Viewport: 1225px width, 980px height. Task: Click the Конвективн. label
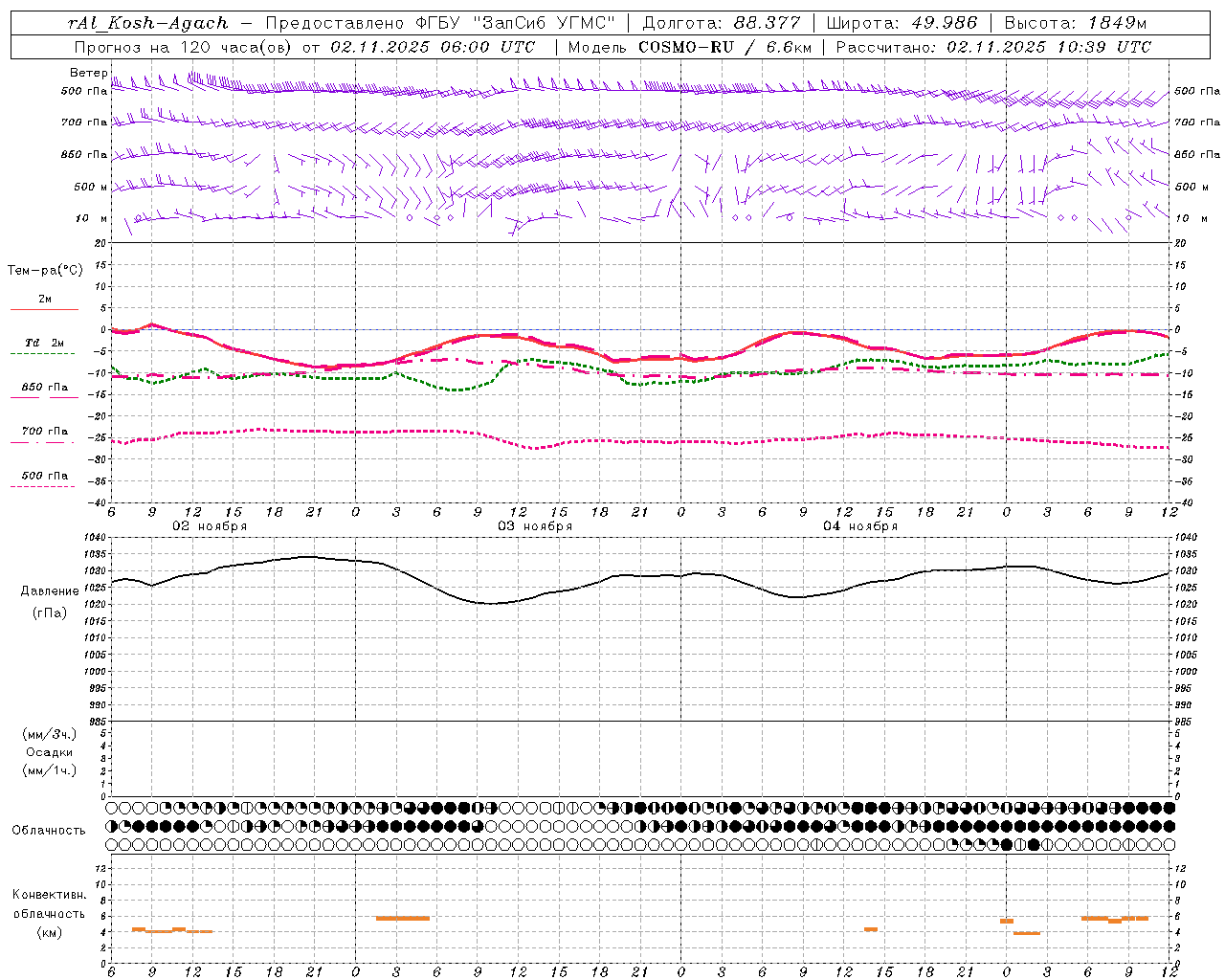(50, 895)
